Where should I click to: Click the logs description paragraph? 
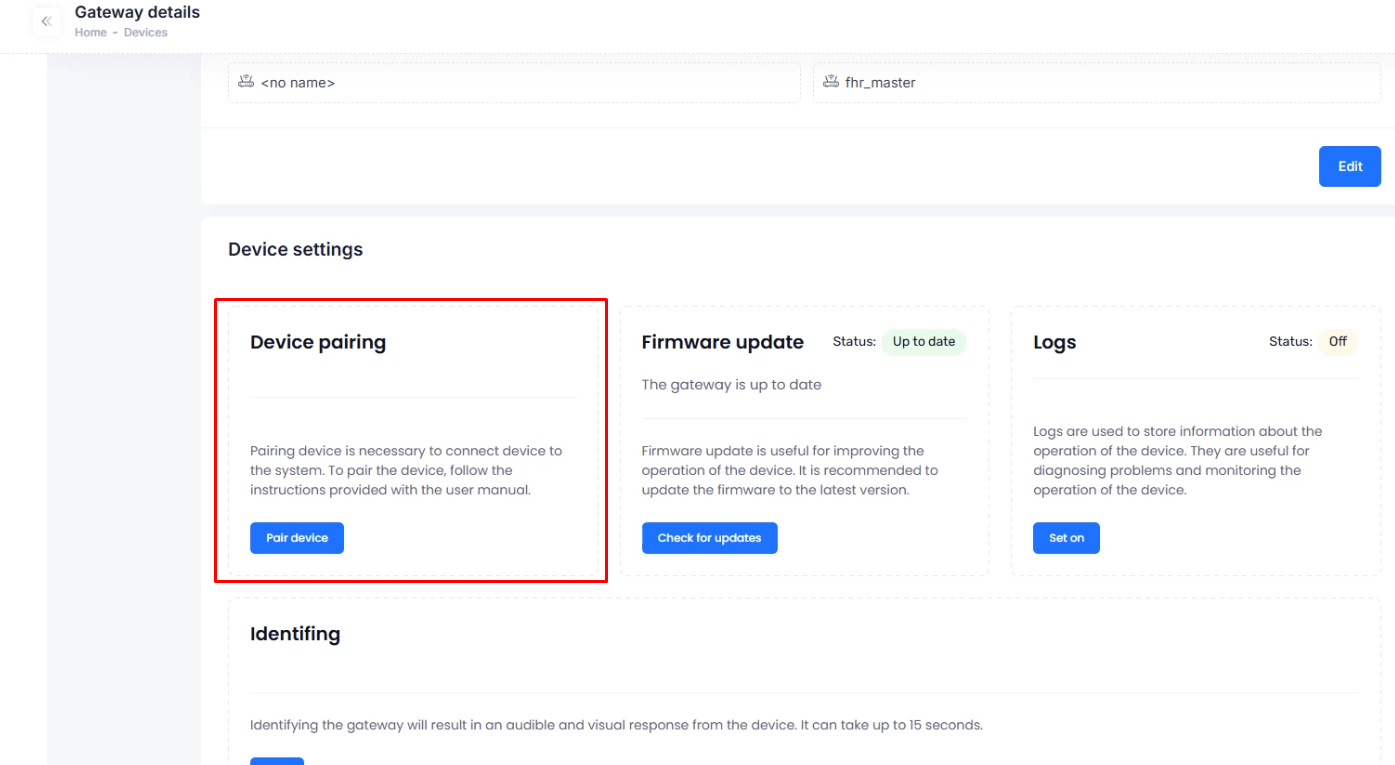1178,461
